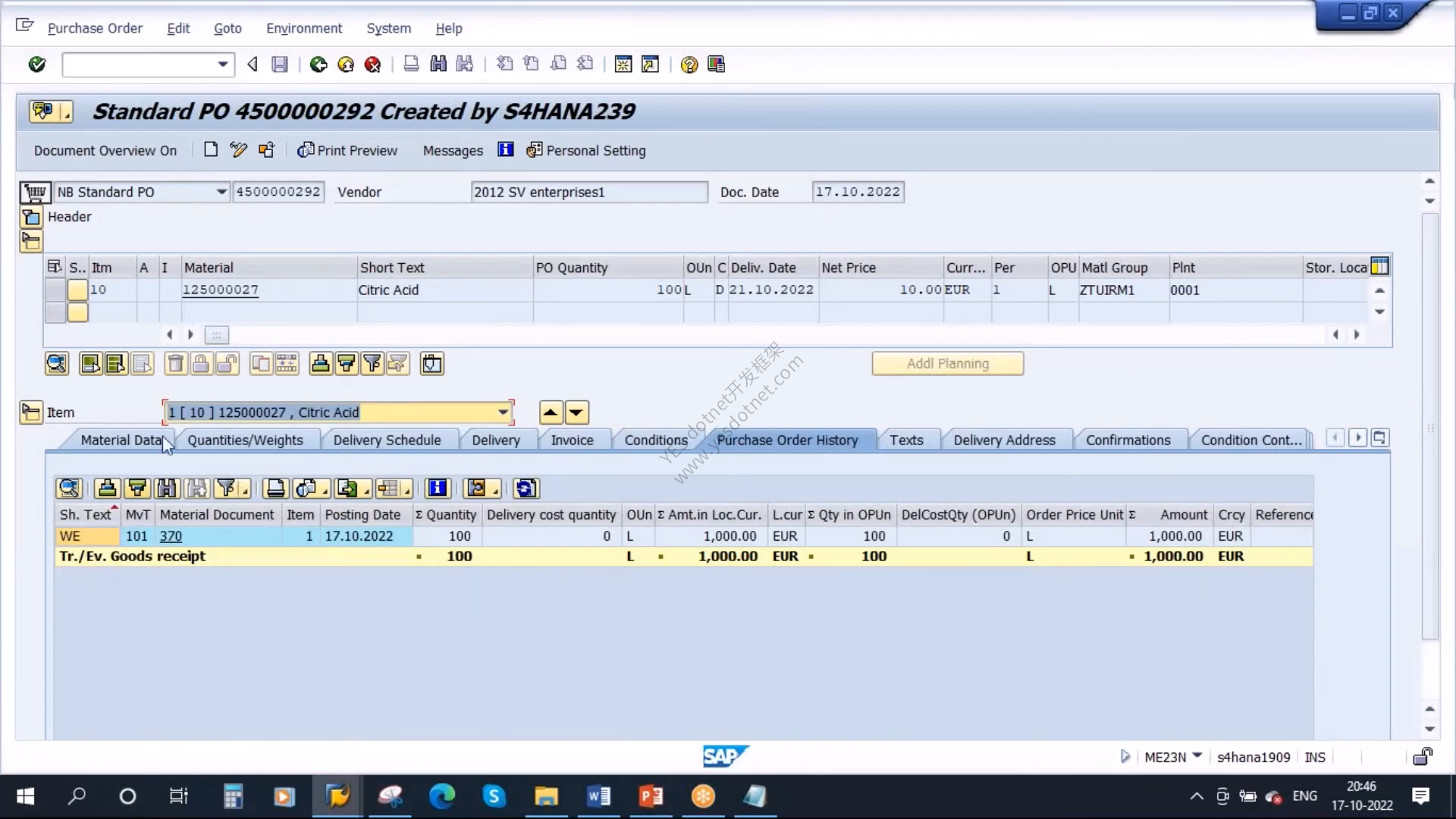Click the item table Delete trash icon
This screenshot has width=1456, height=819.
click(x=176, y=364)
